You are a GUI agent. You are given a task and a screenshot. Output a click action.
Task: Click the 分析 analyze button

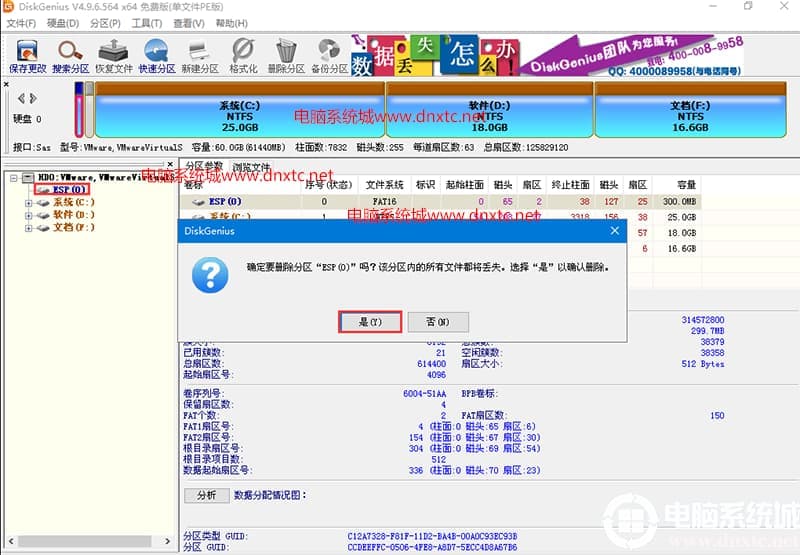tap(207, 495)
